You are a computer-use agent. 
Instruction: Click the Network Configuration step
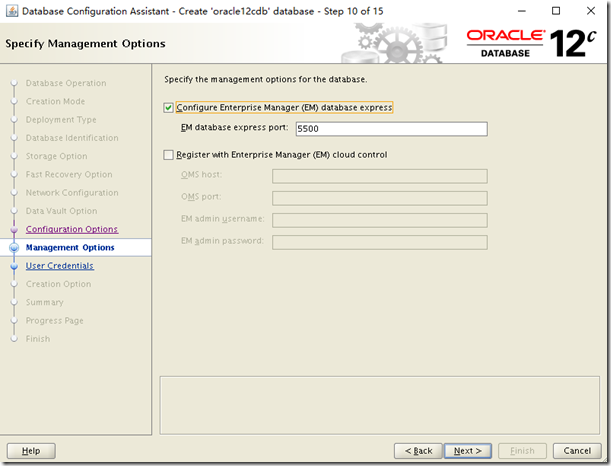point(72,193)
